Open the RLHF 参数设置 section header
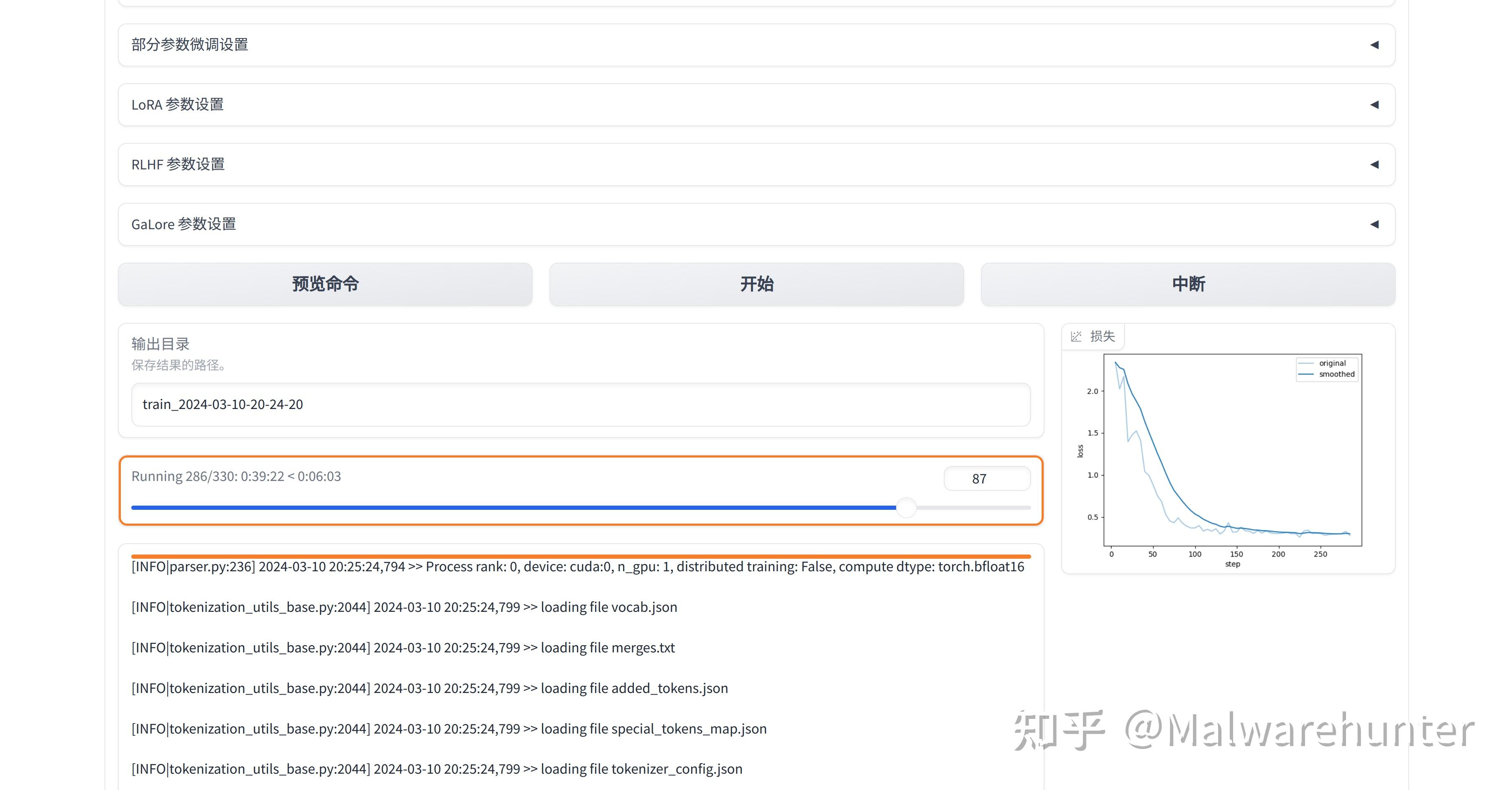 tap(756, 164)
